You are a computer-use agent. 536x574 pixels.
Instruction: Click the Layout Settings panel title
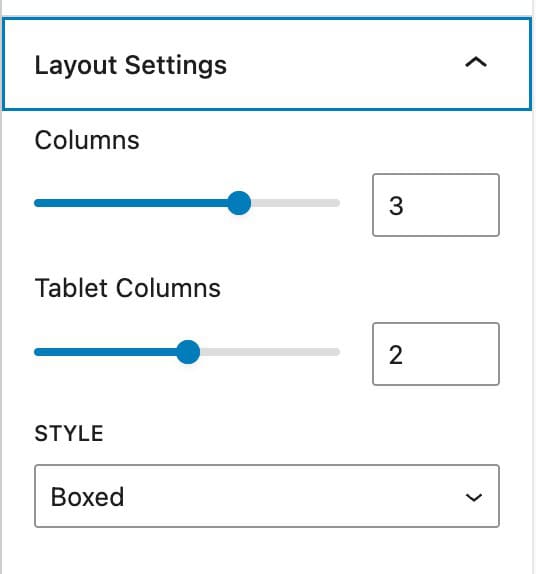(131, 65)
